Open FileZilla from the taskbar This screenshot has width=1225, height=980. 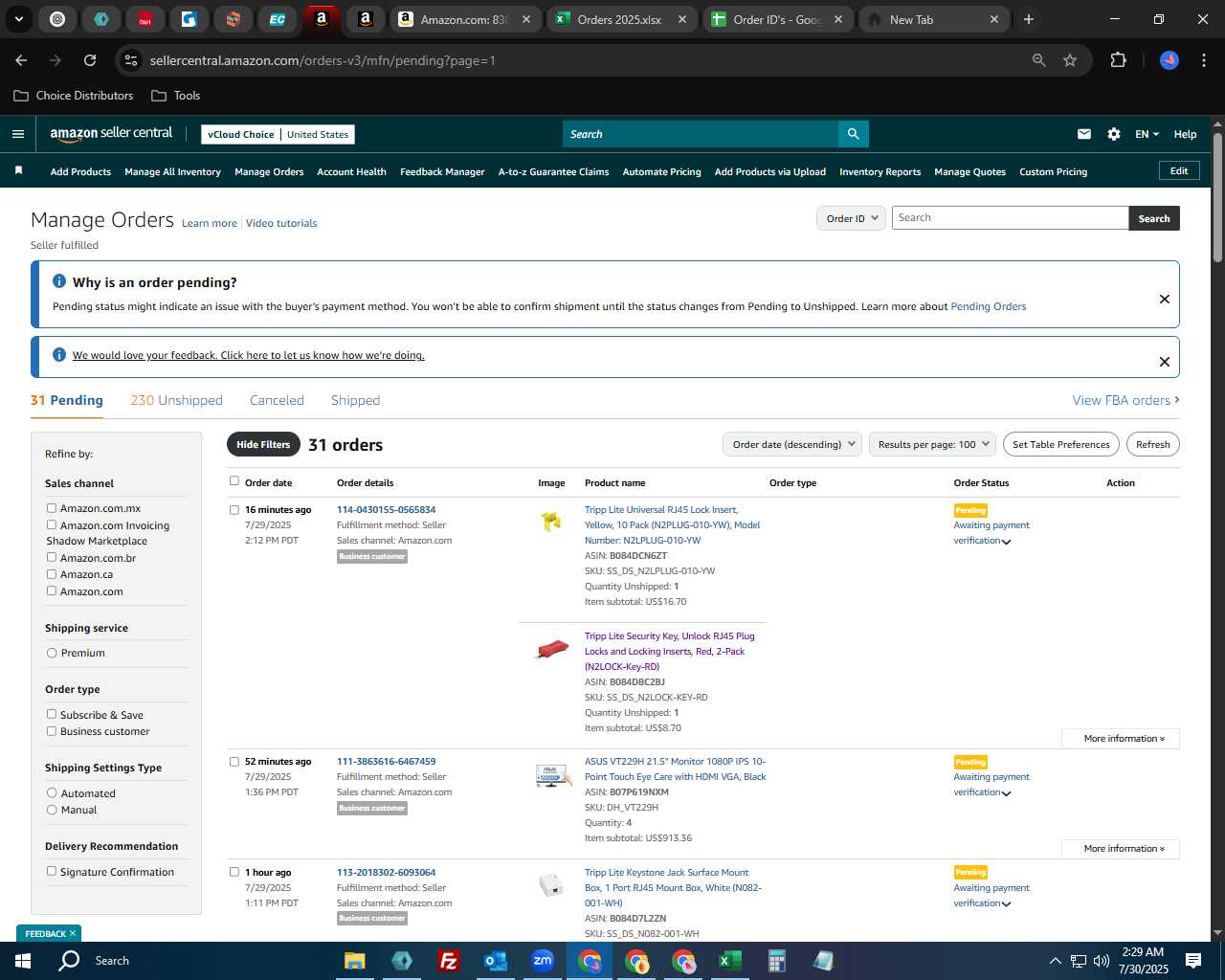coord(449,961)
